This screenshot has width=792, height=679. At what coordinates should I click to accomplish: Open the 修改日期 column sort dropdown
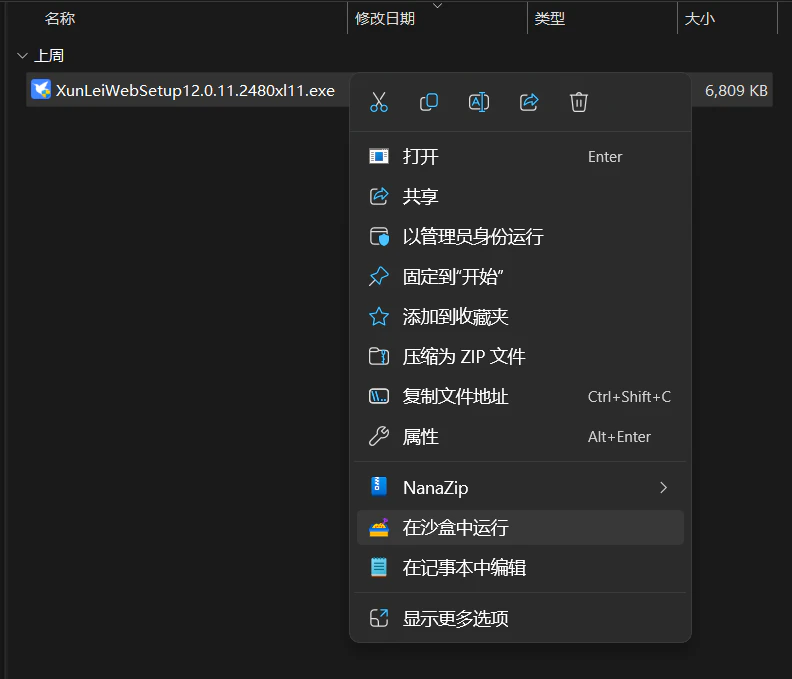tap(437, 6)
